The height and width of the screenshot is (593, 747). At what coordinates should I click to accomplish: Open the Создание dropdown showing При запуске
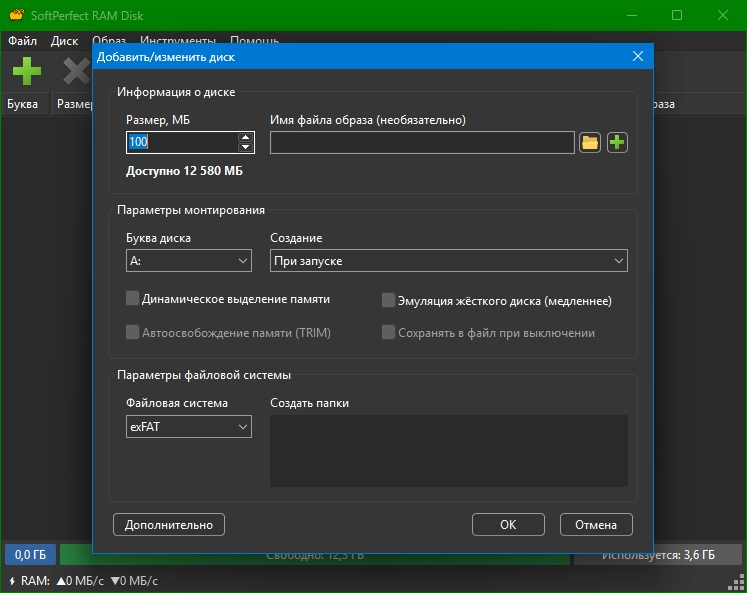(449, 261)
